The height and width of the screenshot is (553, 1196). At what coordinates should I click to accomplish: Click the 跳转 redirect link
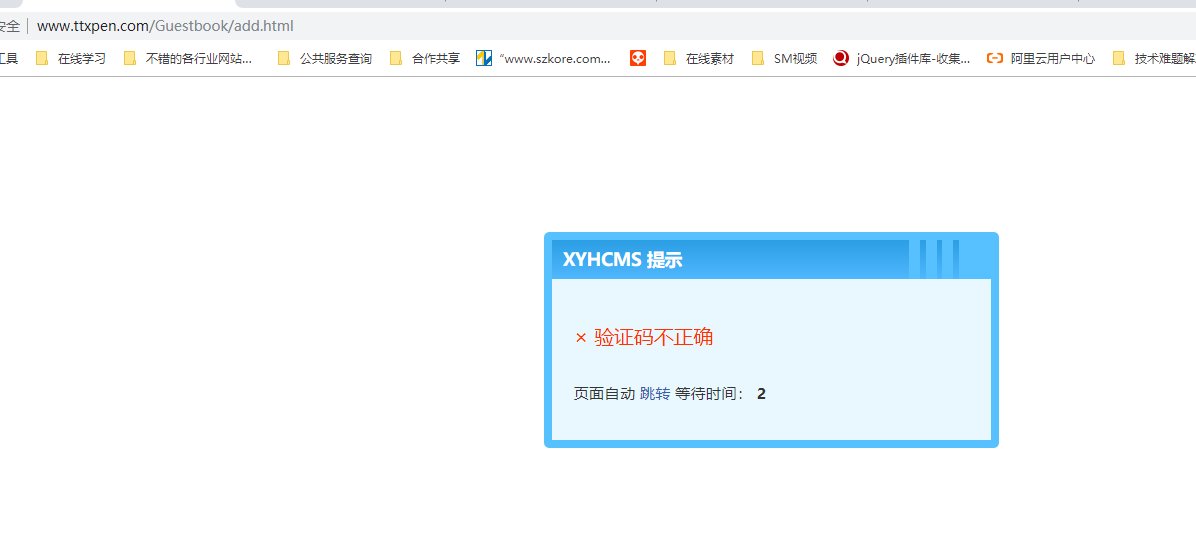pos(655,394)
